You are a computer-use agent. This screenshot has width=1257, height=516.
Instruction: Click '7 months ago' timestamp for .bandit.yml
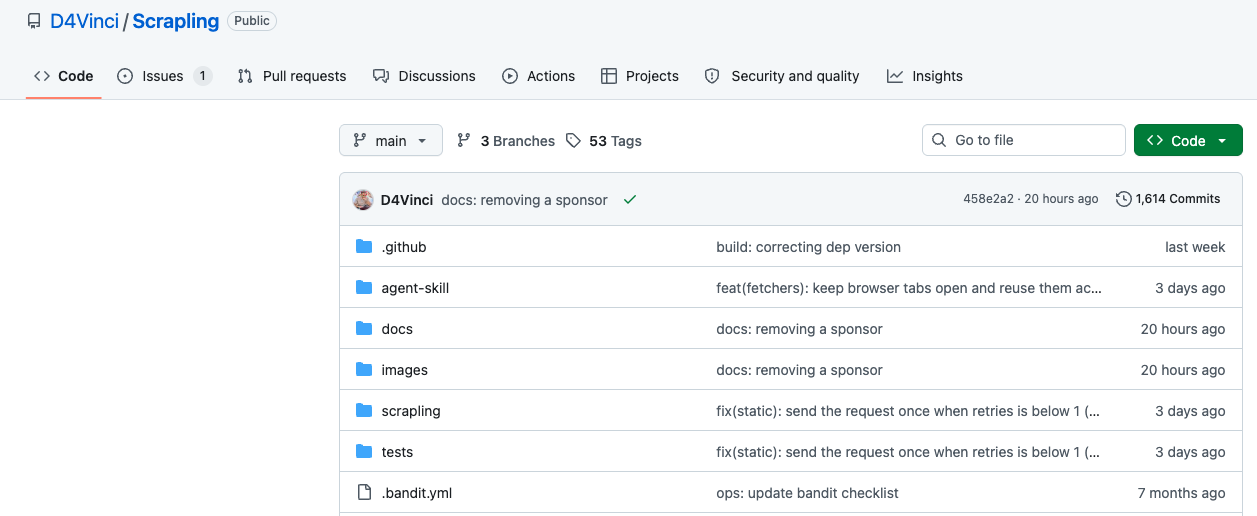(1181, 493)
